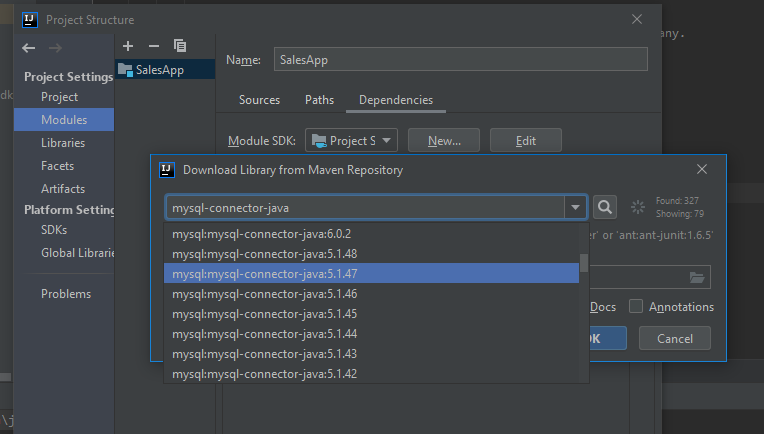Viewport: 764px width, 434px height.
Task: Click the back arrow in Project Structure
Action: pos(29,48)
